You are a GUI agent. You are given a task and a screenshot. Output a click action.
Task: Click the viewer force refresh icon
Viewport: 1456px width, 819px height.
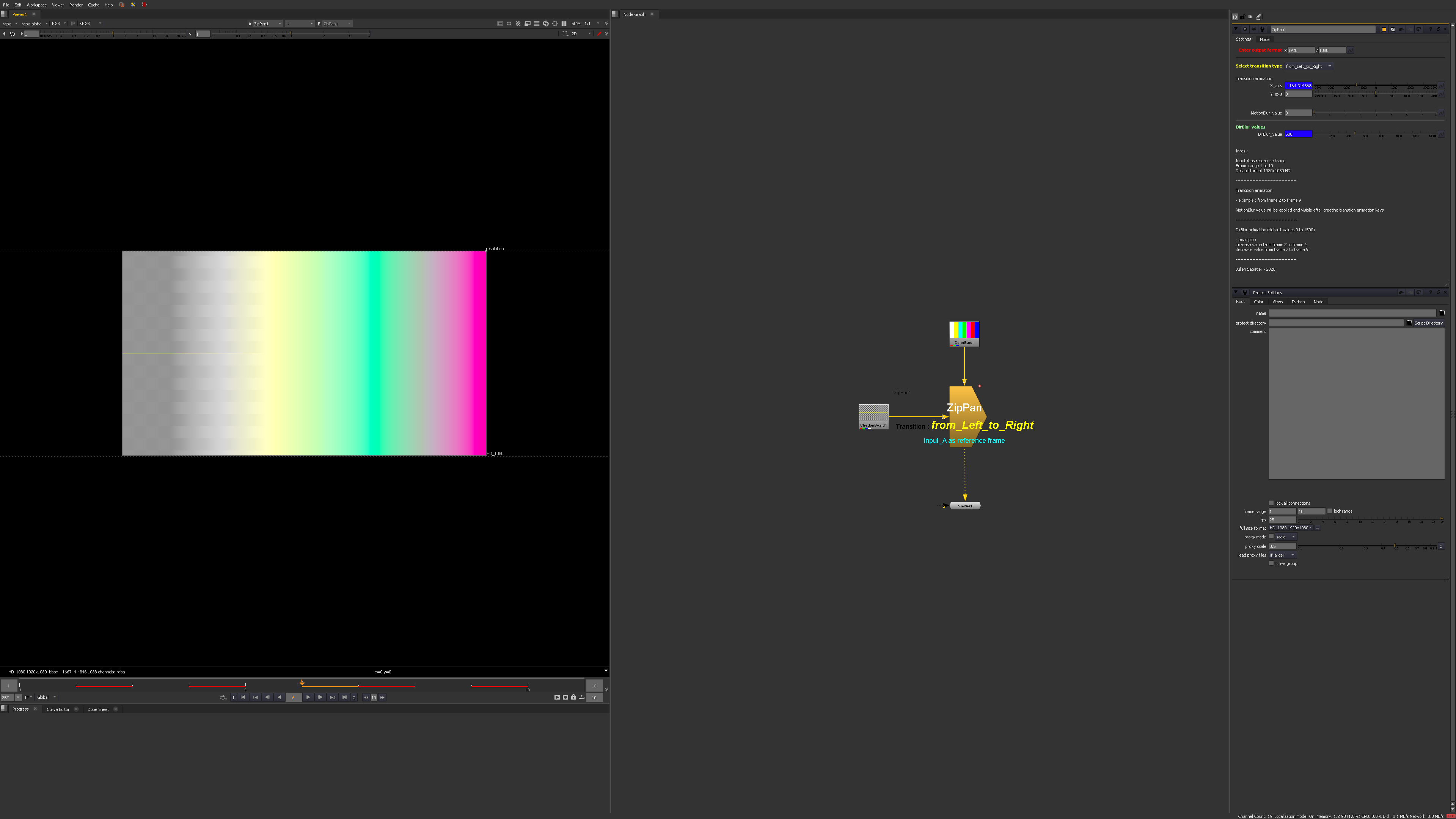tap(545, 24)
